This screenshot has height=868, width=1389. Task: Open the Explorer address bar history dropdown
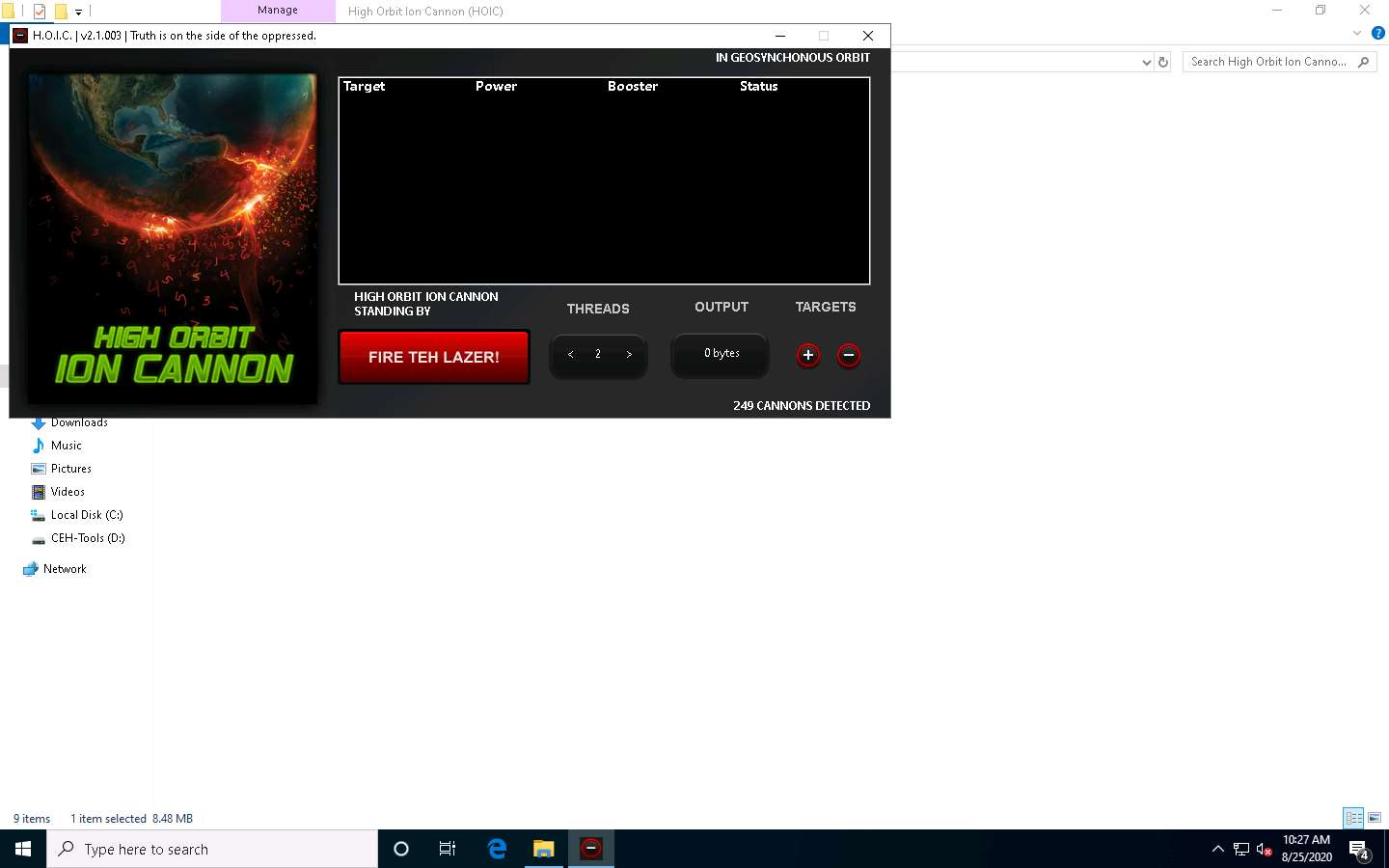(x=1146, y=62)
